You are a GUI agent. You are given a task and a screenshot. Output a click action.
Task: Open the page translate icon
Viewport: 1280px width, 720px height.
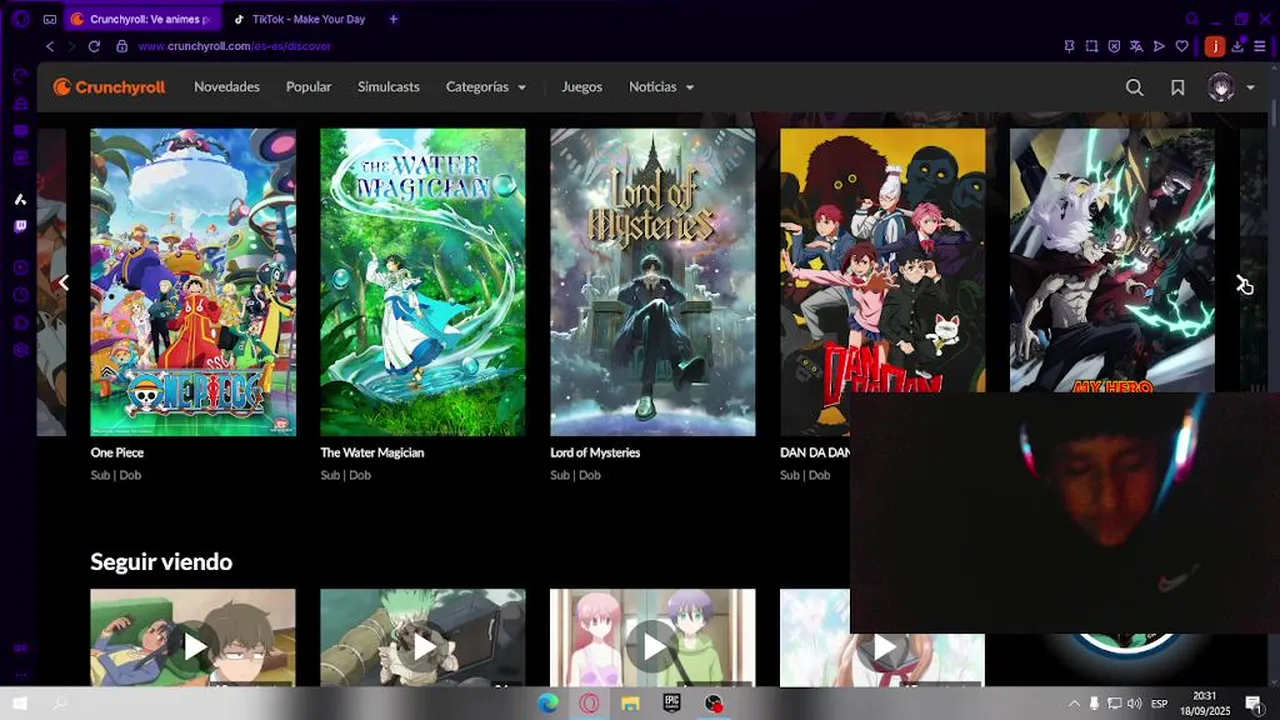point(1136,46)
